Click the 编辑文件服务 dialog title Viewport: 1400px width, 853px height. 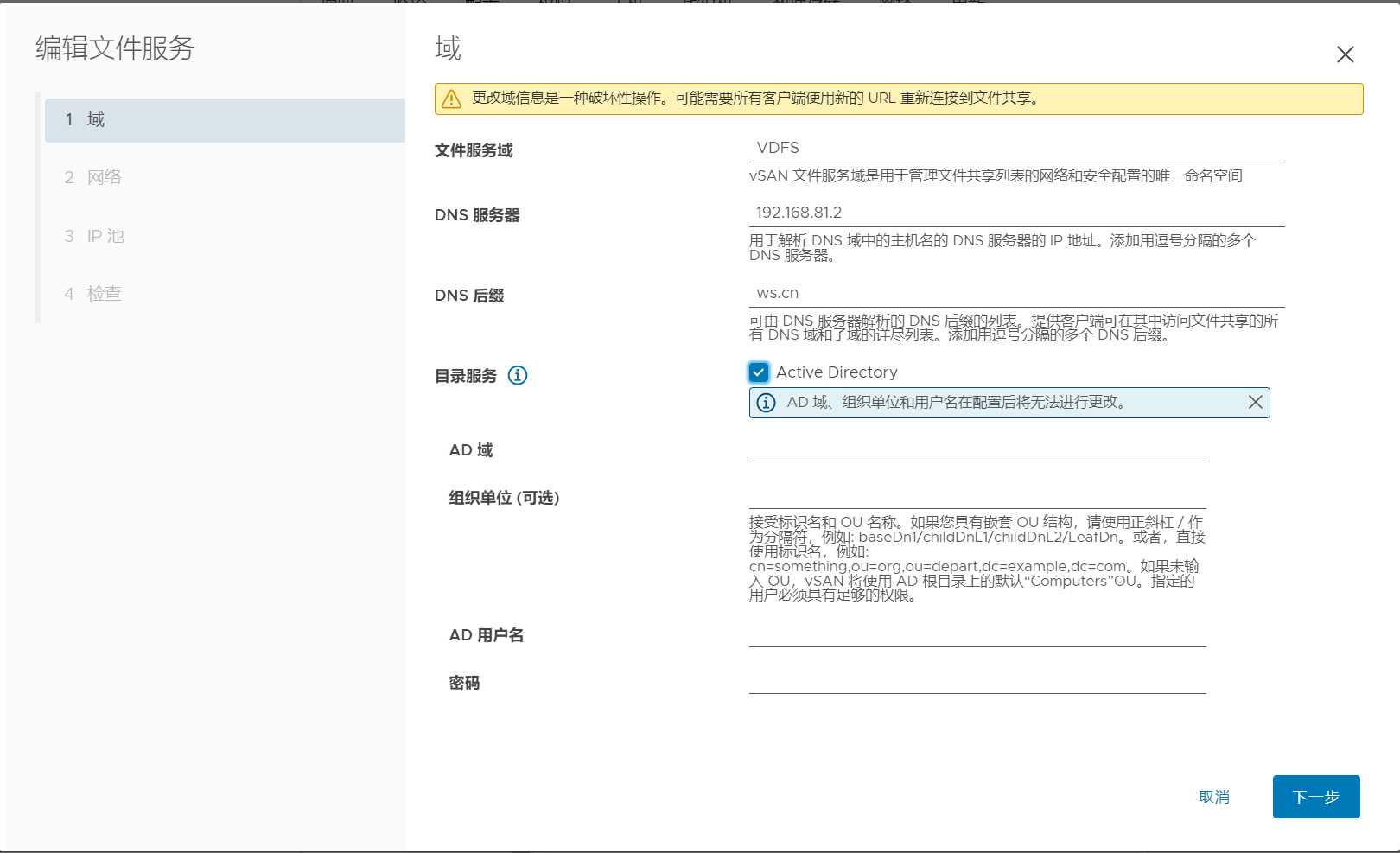(x=115, y=48)
